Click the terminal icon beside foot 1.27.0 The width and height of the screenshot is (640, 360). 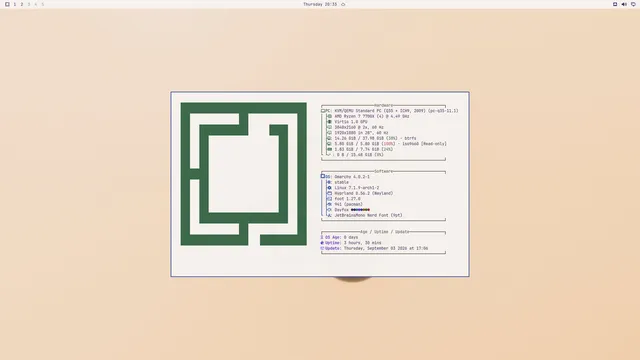(329, 199)
